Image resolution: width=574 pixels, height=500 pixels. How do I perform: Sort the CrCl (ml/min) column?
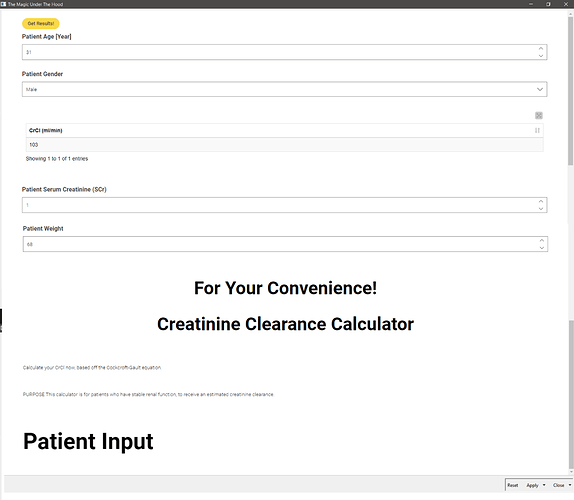pyautogui.click(x=537, y=130)
